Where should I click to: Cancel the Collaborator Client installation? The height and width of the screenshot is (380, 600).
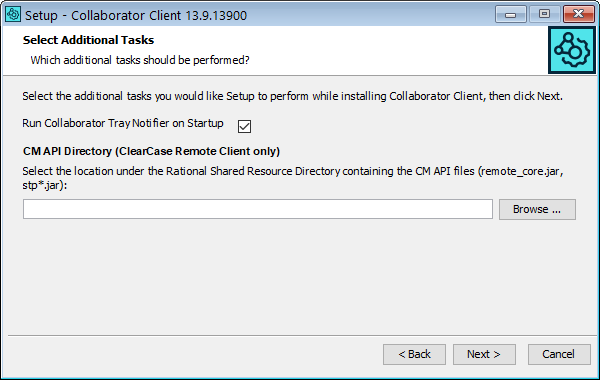point(559,354)
